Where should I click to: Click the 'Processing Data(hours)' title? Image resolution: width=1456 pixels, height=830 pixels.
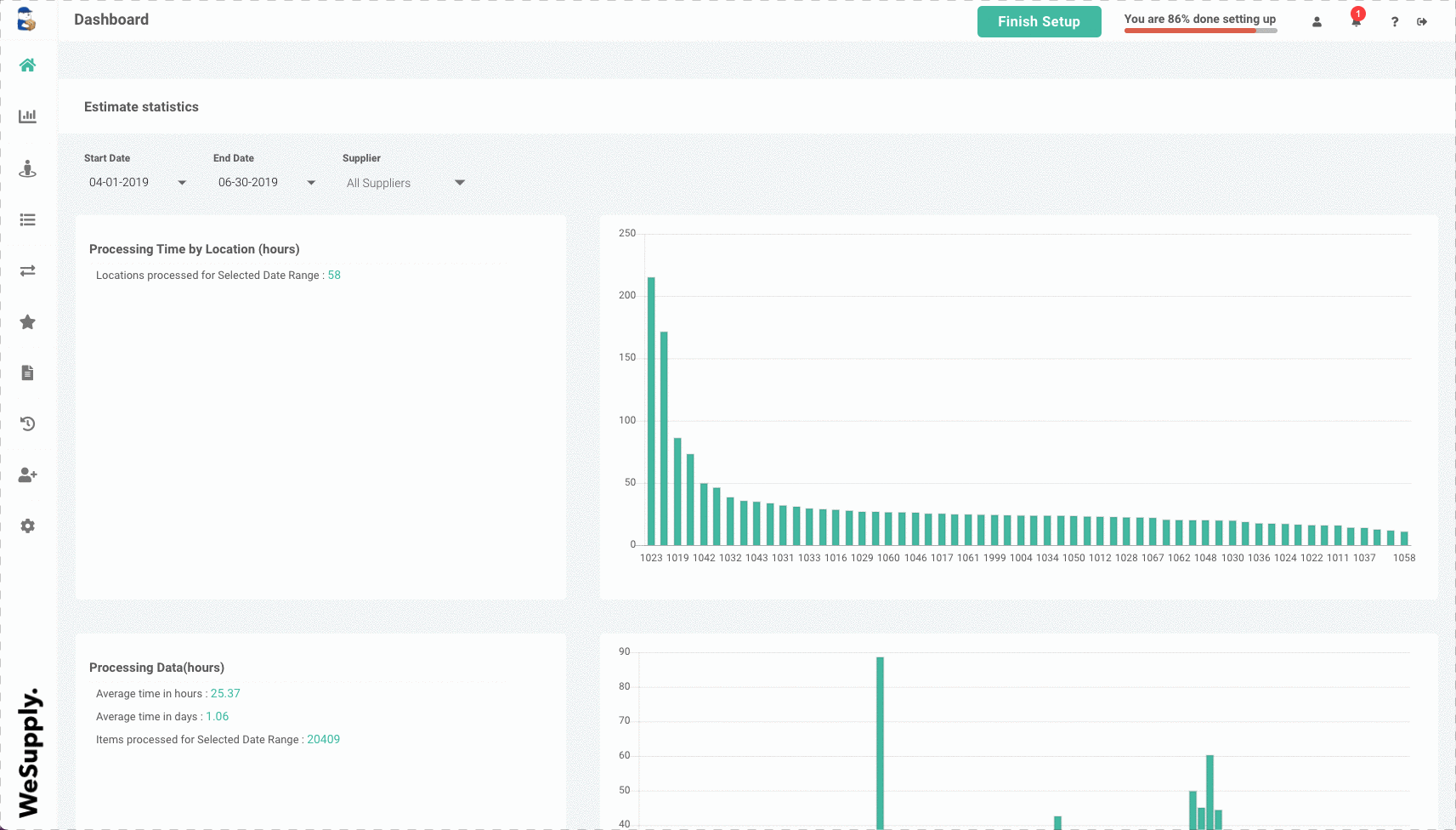[x=156, y=668]
